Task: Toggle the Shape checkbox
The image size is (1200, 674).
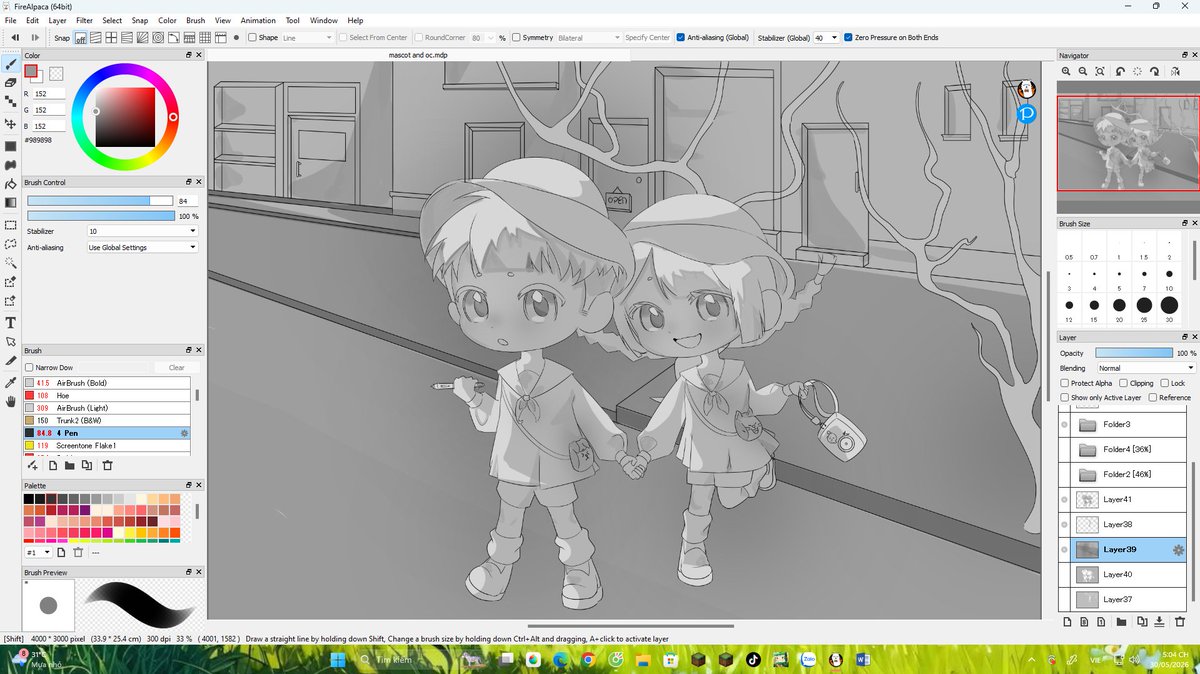Action: click(x=252, y=38)
